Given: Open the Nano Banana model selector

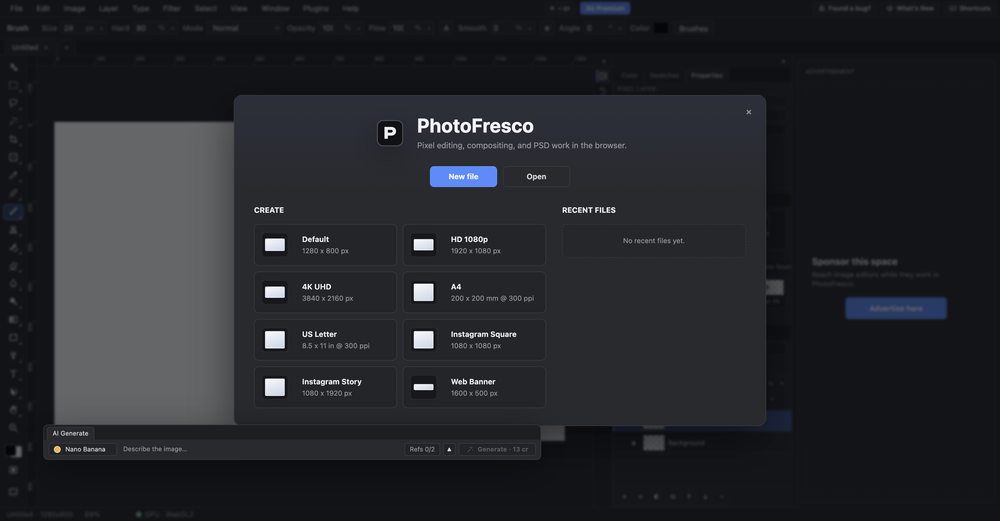Looking at the screenshot, I should pyautogui.click(x=83, y=449).
